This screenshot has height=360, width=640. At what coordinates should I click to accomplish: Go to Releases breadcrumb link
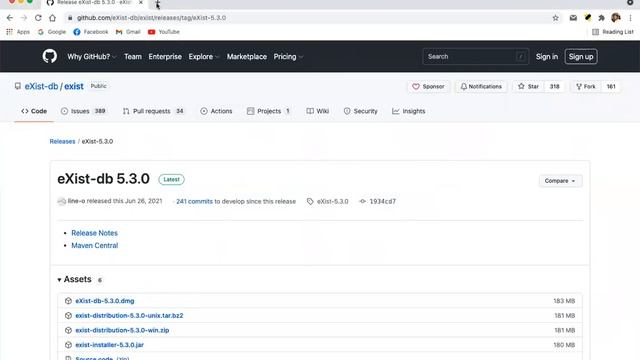(62, 141)
